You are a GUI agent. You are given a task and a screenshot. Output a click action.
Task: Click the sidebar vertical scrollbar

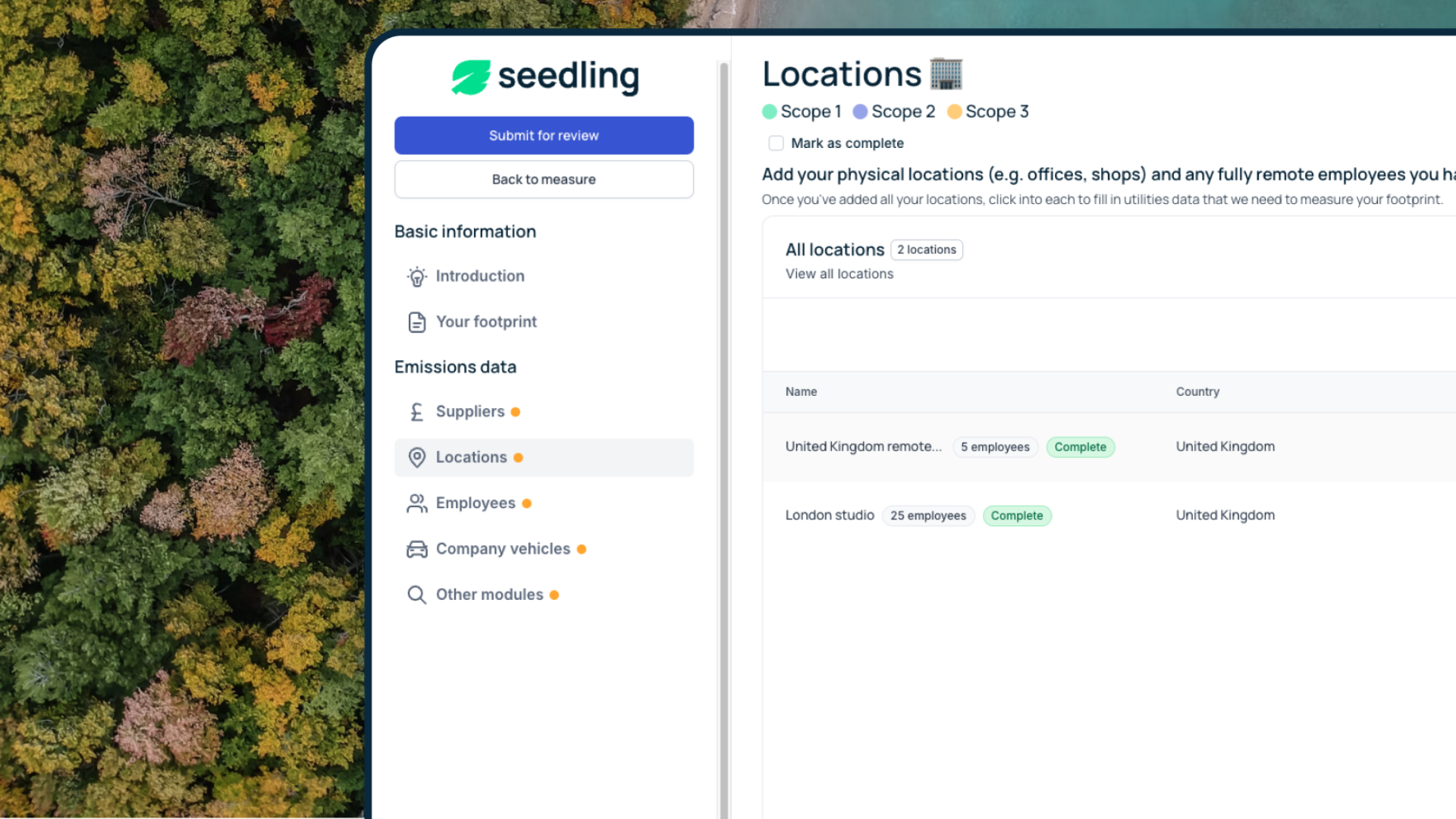(x=723, y=379)
